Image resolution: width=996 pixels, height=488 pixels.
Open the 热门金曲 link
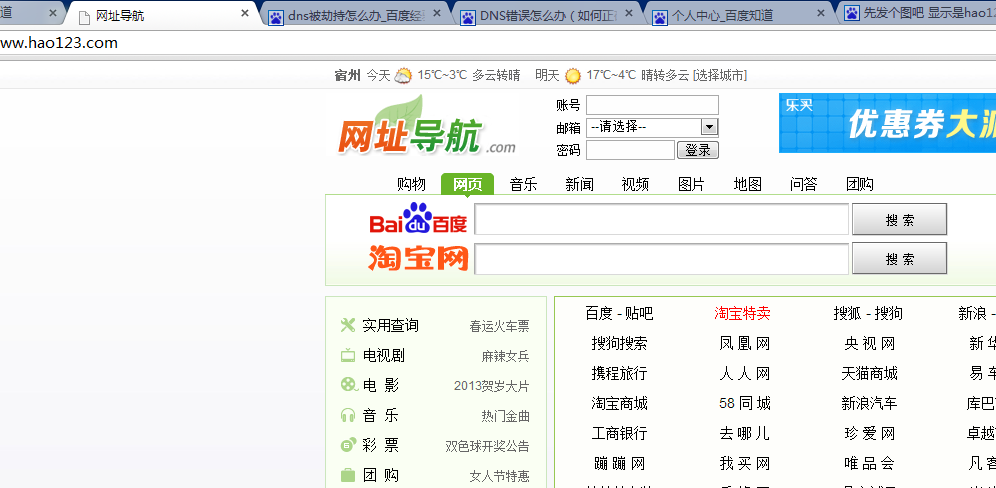(x=506, y=416)
